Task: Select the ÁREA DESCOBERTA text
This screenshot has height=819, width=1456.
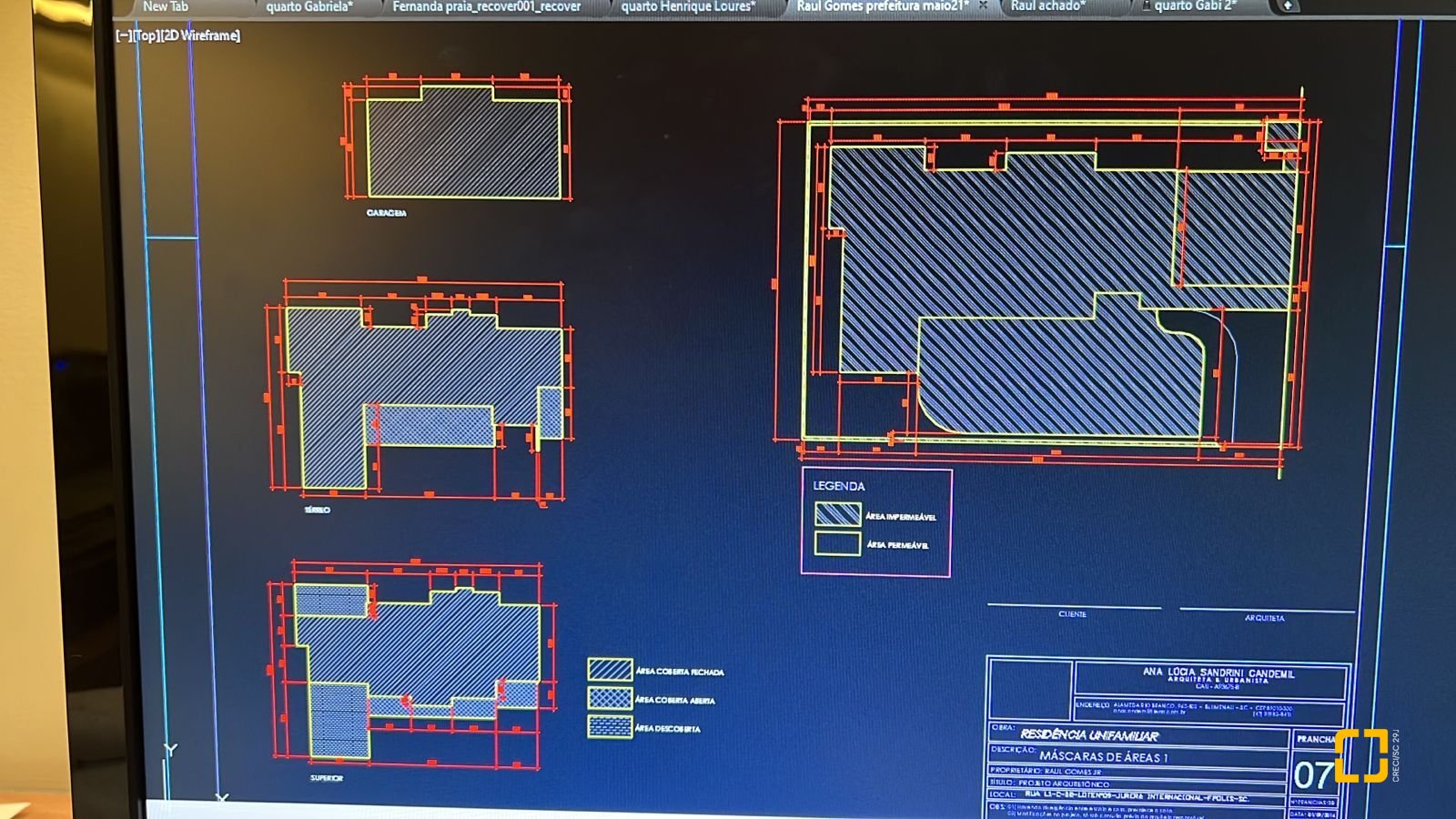Action: 668,729
